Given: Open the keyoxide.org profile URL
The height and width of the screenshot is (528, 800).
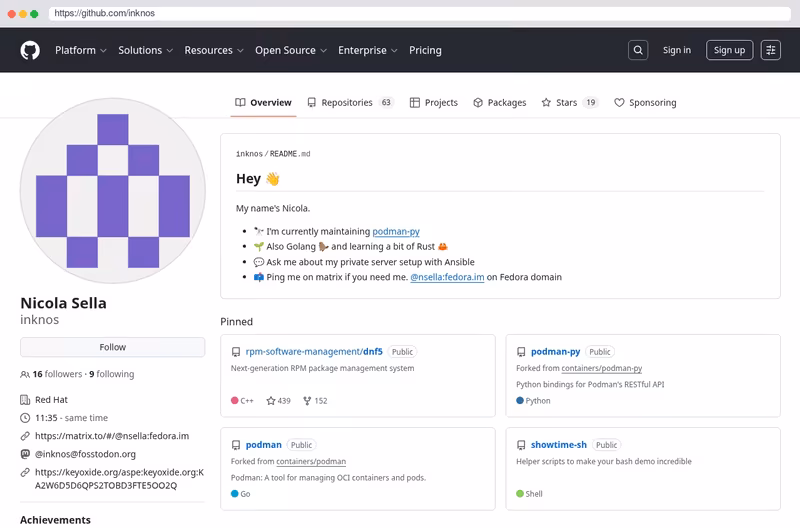Looking at the screenshot, I should point(119,479).
